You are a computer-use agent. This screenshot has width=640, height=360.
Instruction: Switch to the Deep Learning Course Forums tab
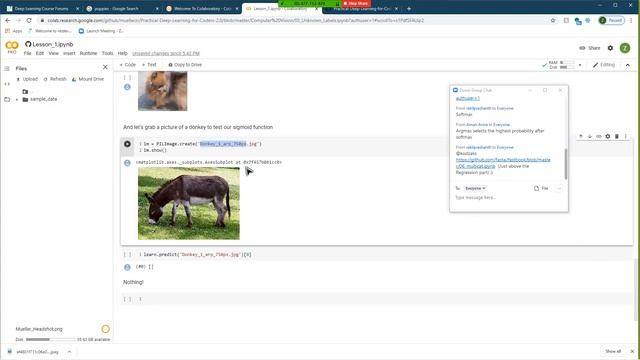42,9
